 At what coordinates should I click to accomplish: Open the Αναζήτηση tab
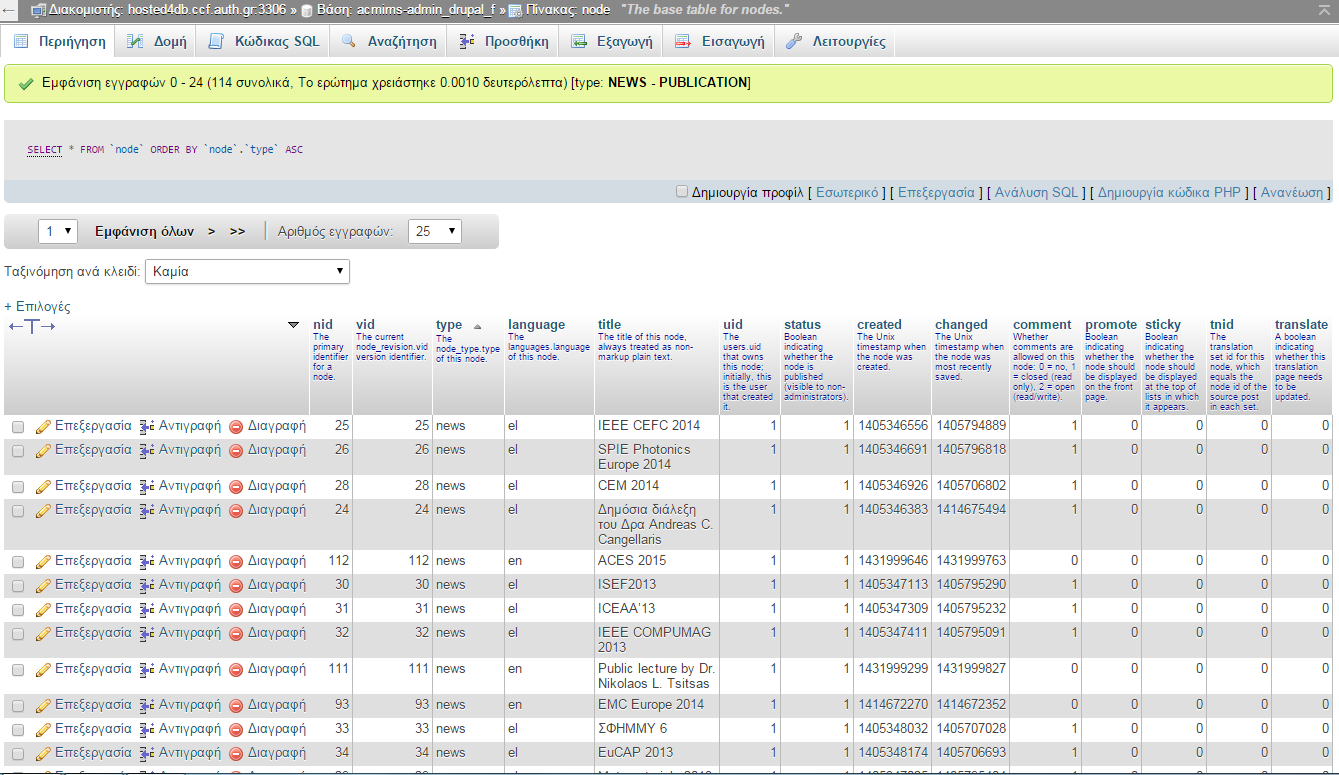[389, 42]
